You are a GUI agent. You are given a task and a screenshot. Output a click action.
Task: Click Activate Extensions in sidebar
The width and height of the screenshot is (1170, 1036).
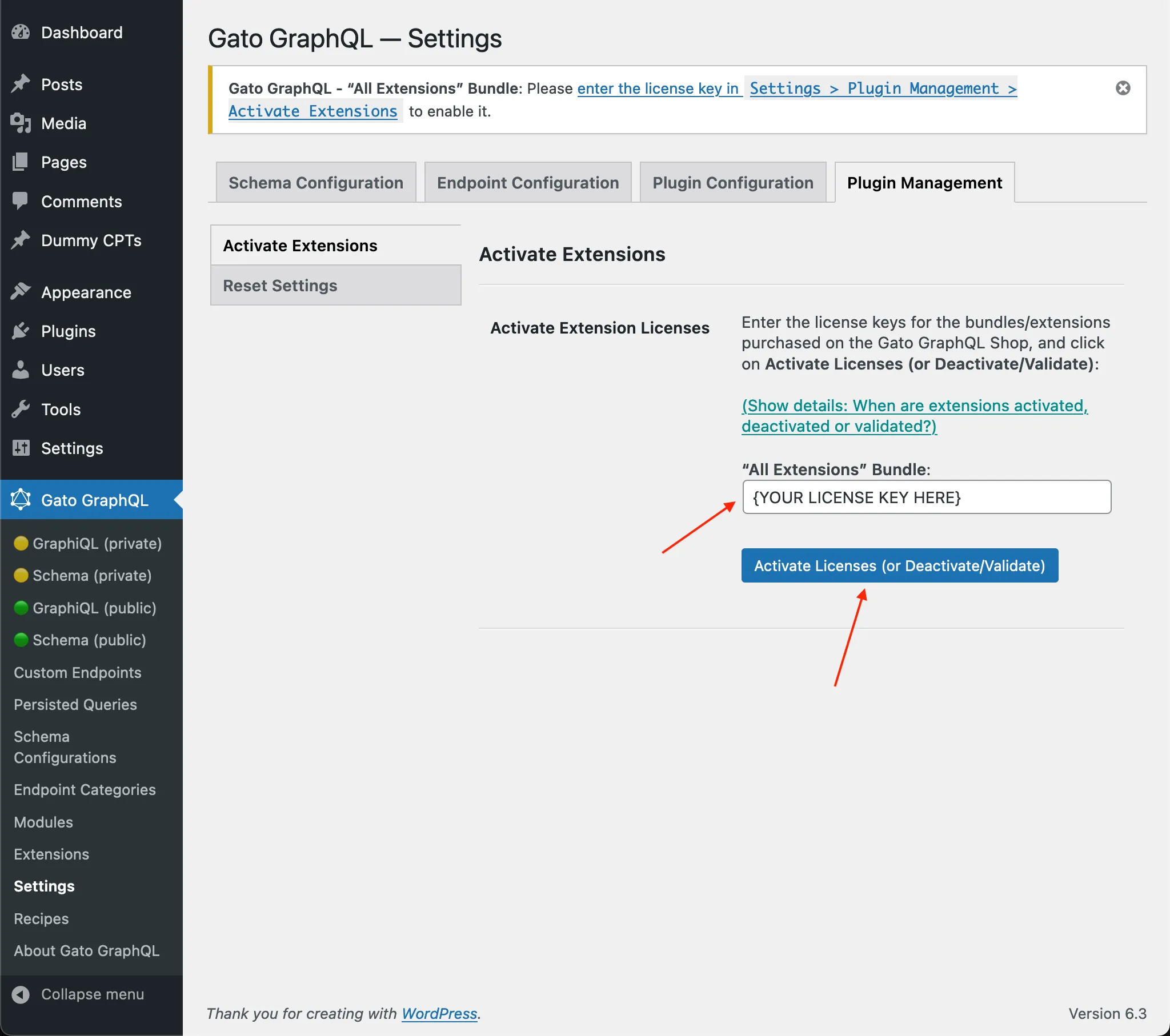300,243
